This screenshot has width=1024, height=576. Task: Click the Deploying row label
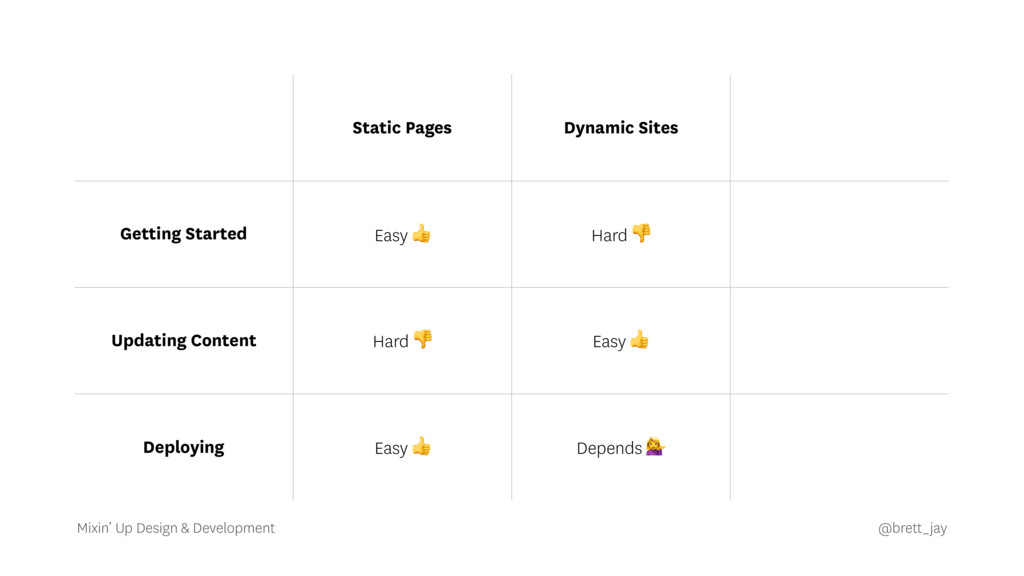[183, 447]
